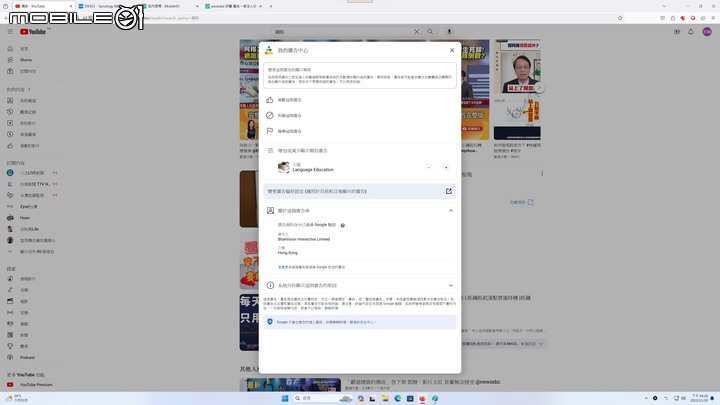The image size is (720, 405).
Task: Click the report-this-ad flag icon
Action: pos(270,131)
